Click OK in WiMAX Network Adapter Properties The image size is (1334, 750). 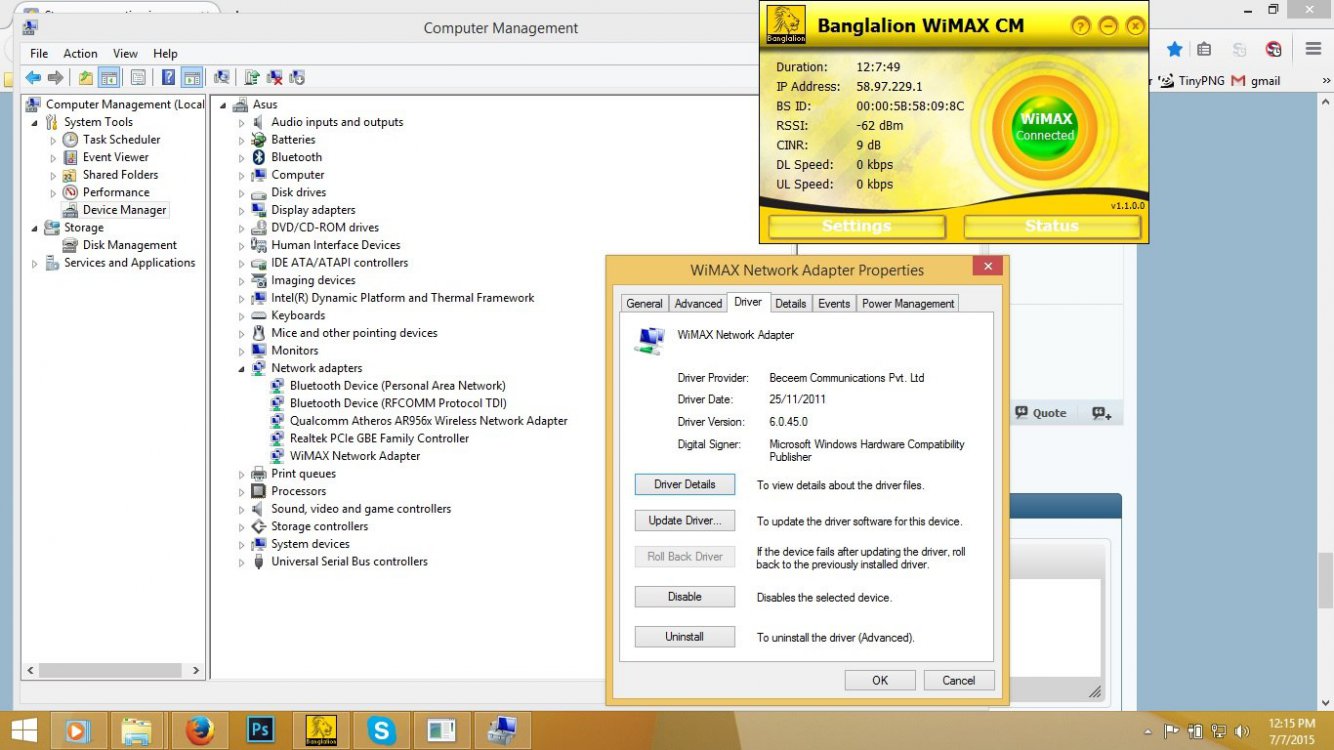(x=880, y=680)
